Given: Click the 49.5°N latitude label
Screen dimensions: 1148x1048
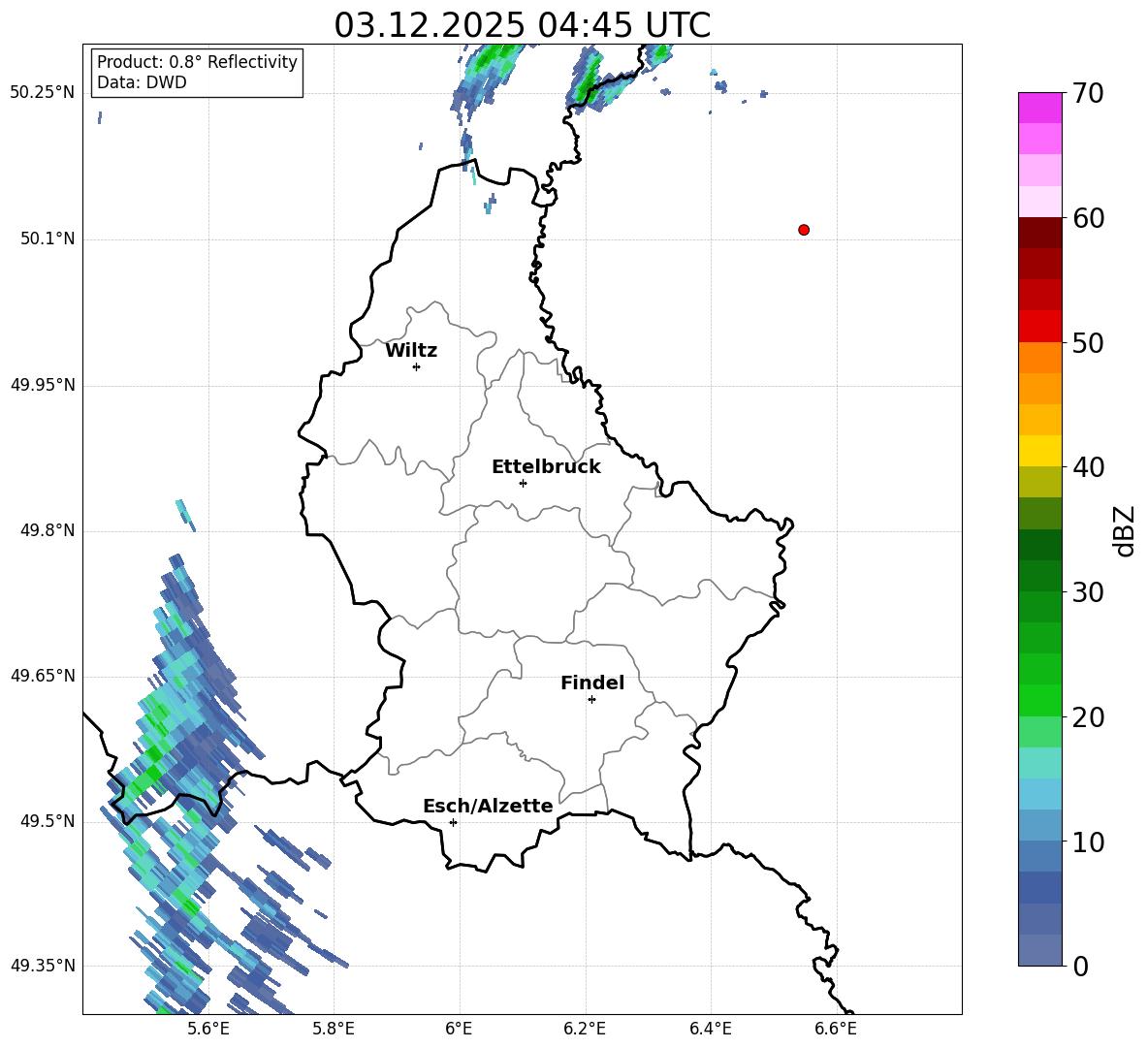Looking at the screenshot, I should point(48,820).
